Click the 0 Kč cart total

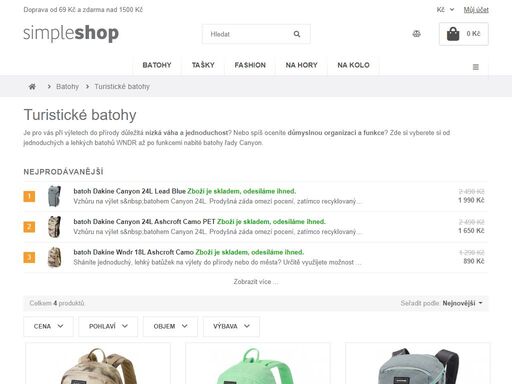click(x=473, y=34)
